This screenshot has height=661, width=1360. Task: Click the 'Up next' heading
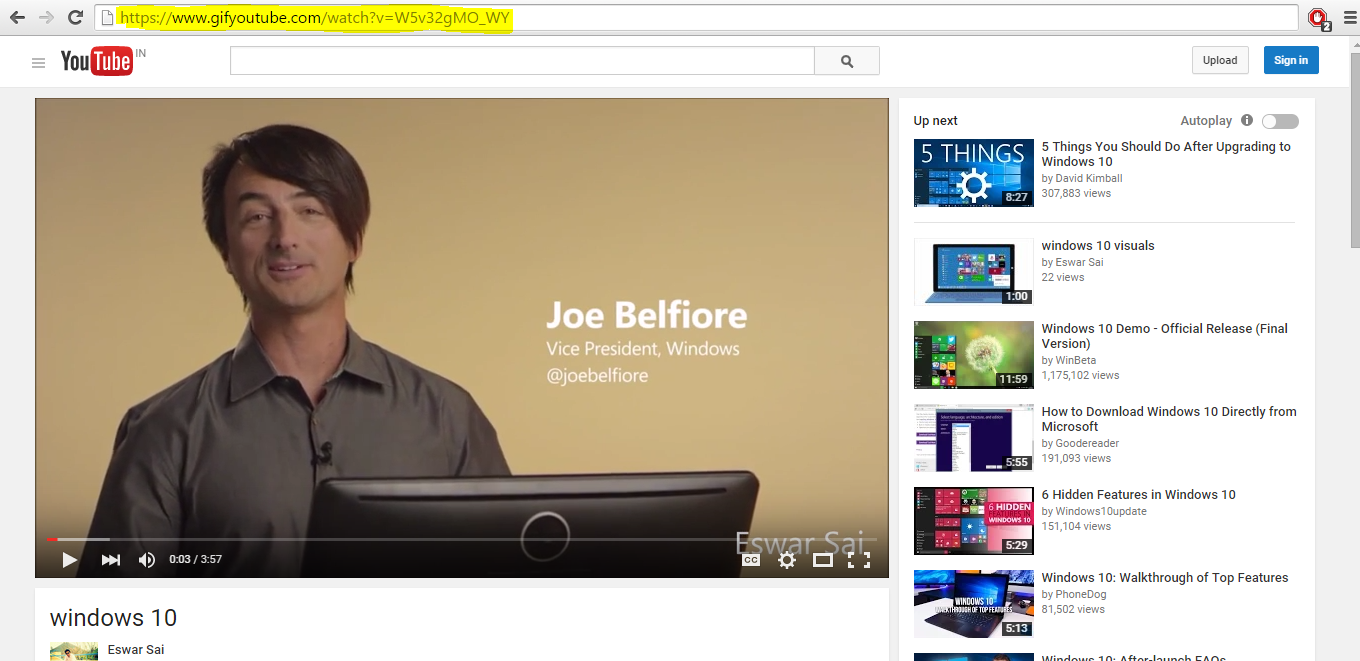tap(935, 121)
